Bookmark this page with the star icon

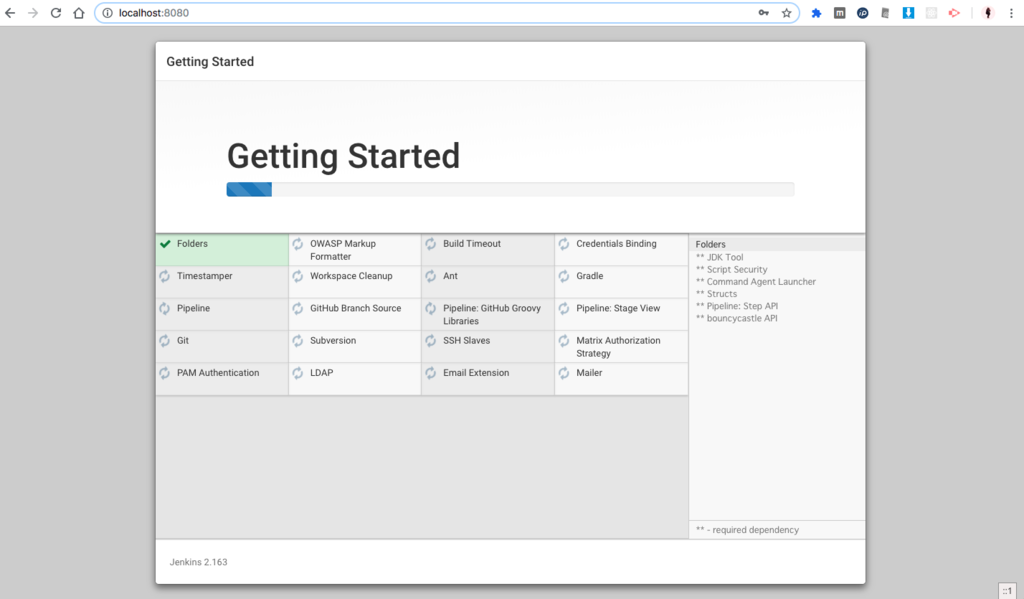pyautogui.click(x=786, y=13)
